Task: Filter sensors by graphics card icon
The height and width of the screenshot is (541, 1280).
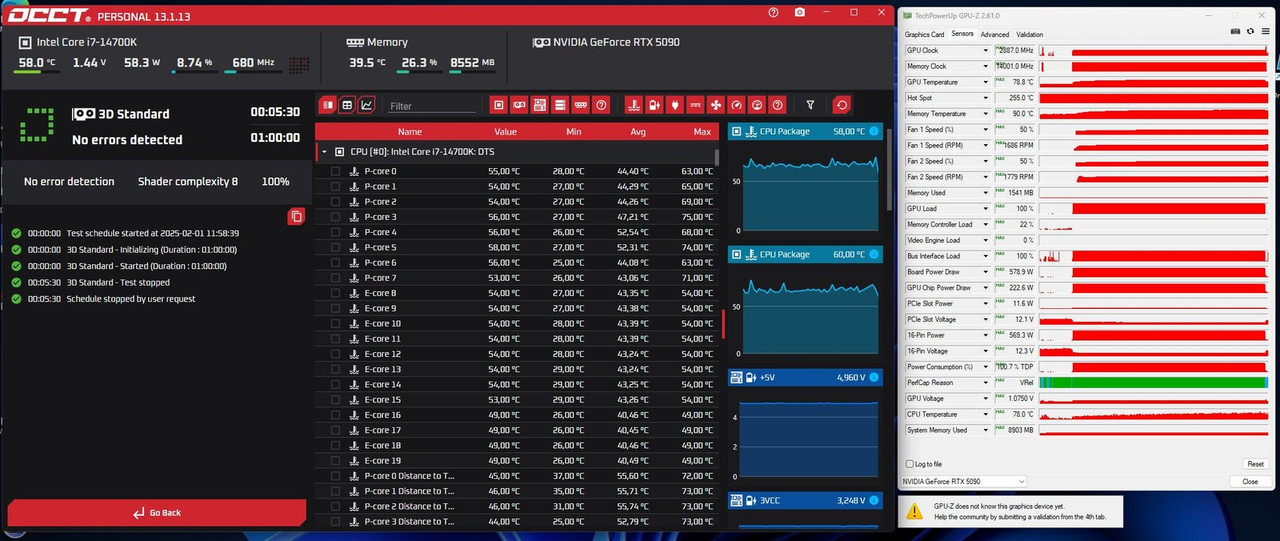Action: coord(519,105)
